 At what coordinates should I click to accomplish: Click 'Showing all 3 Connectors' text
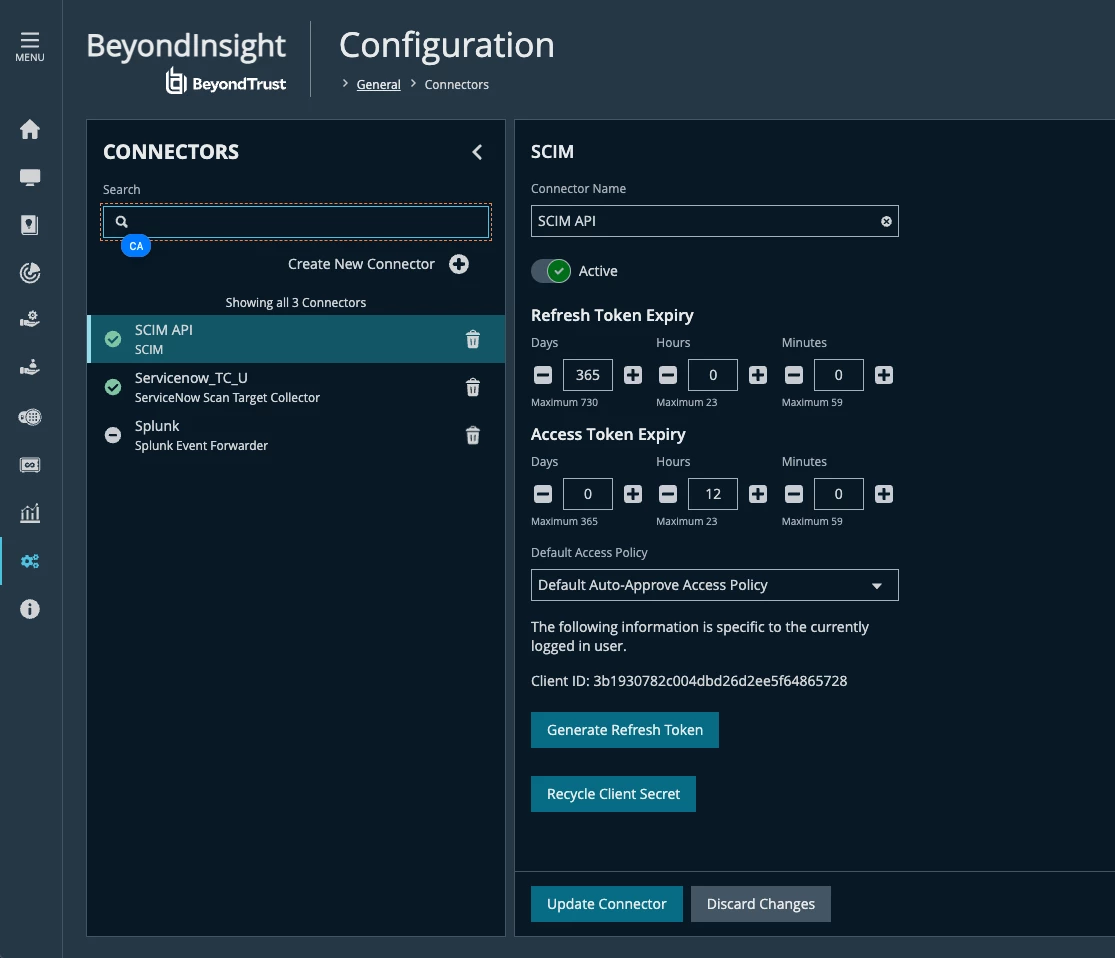click(296, 302)
